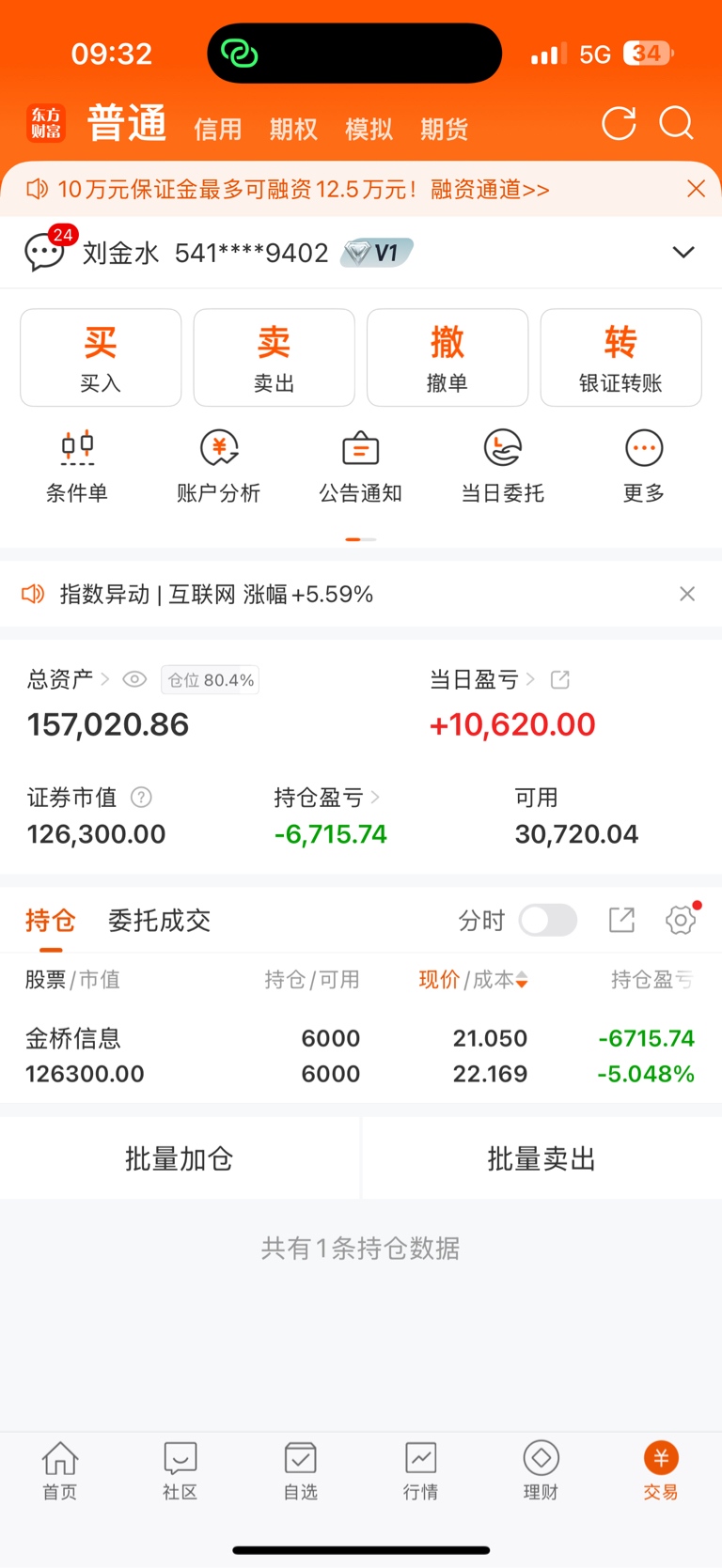722x1568 pixels.
Task: Tap 批量卖出 batch sell
Action: click(542, 1158)
